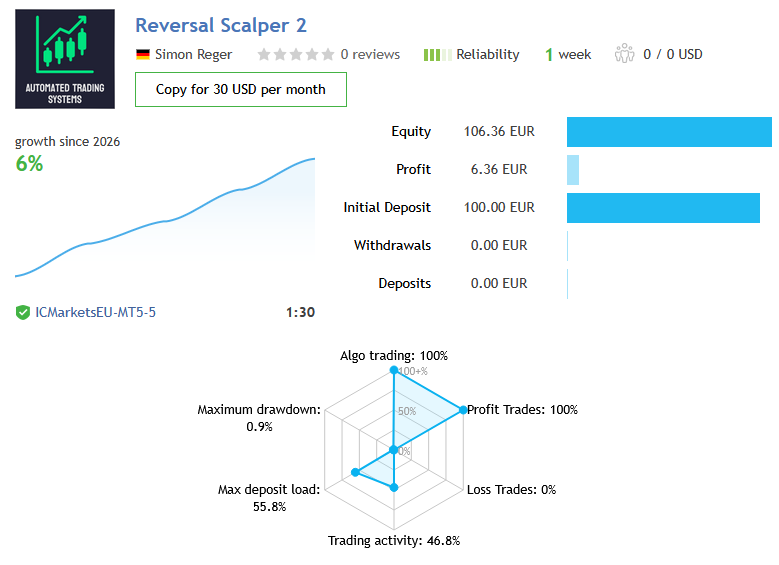Click the green reliability bars icon
The height and width of the screenshot is (565, 779).
point(437,55)
